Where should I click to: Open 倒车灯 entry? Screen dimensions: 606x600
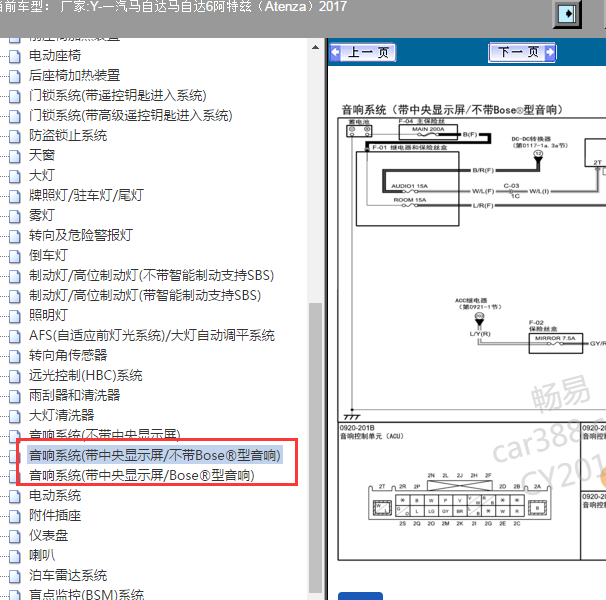[48, 256]
